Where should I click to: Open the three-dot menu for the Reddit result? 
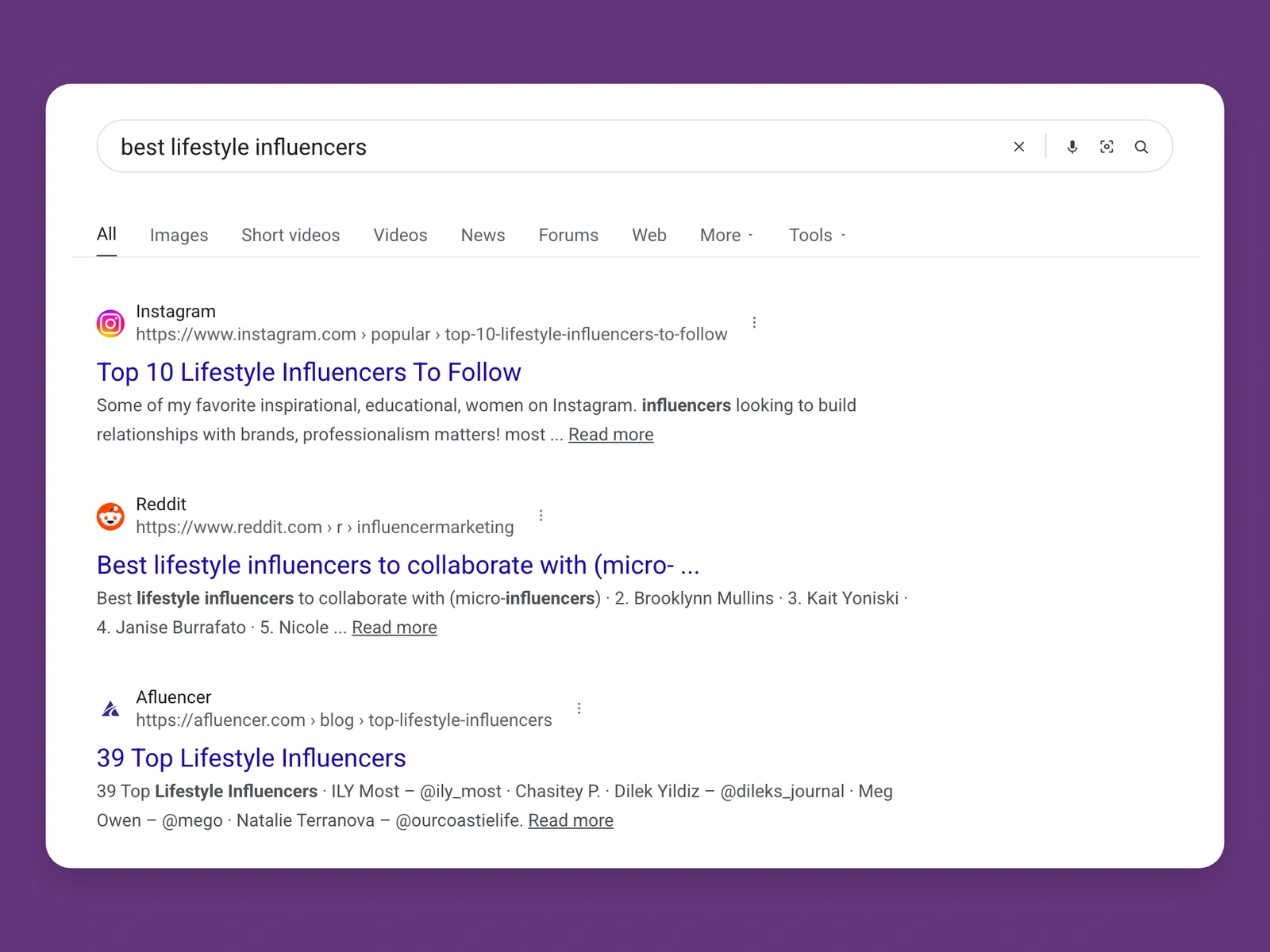point(541,516)
